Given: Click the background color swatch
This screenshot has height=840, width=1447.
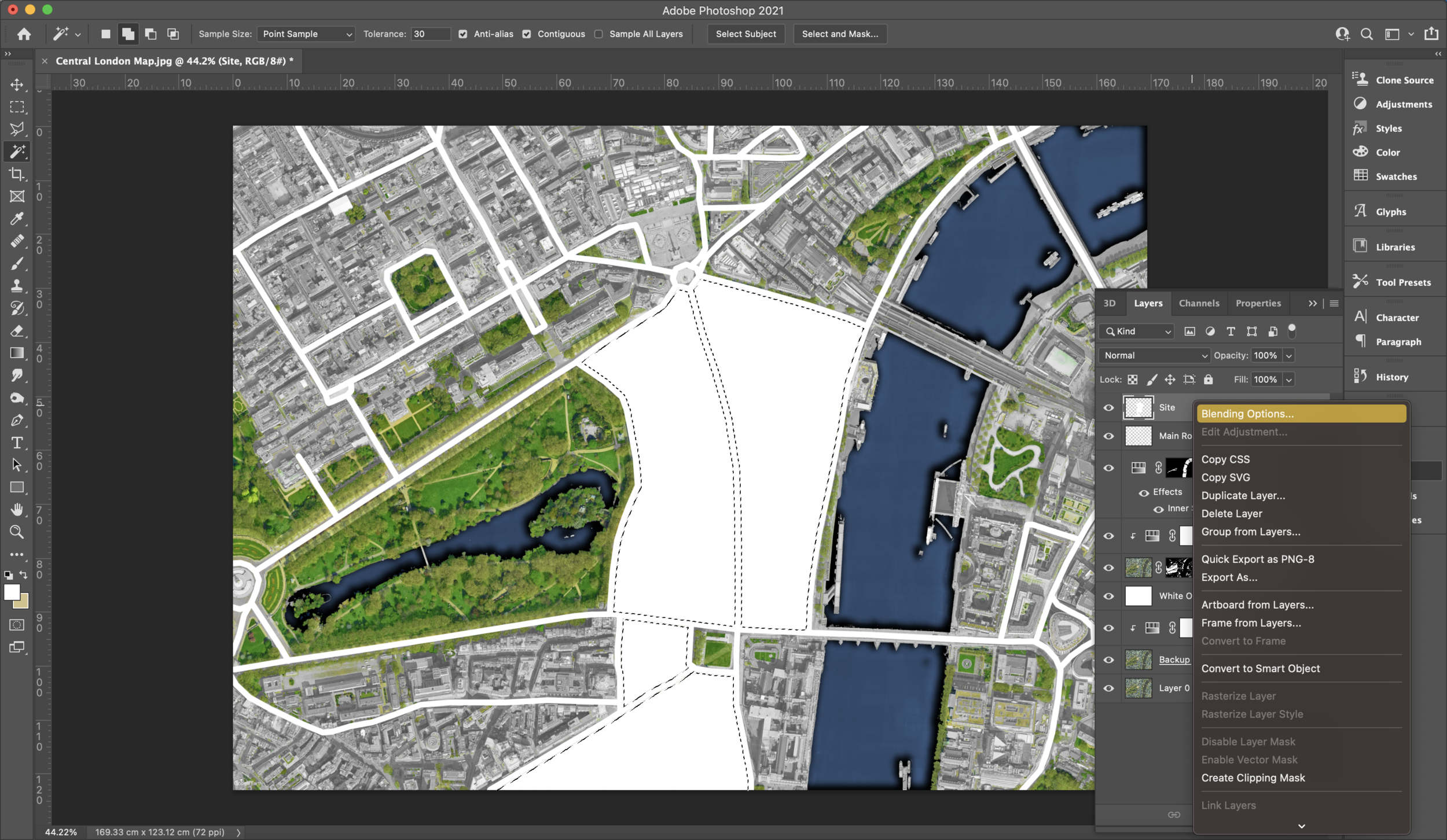Looking at the screenshot, I should pos(23,603).
